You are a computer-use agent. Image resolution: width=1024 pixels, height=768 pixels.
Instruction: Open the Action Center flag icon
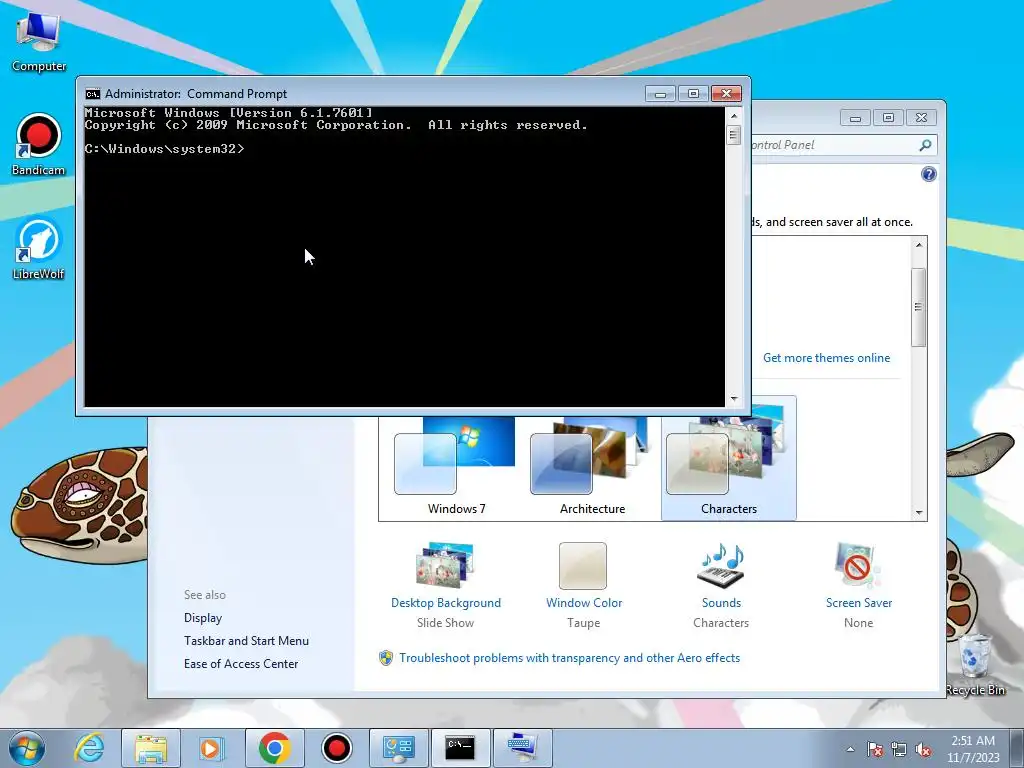click(x=875, y=749)
